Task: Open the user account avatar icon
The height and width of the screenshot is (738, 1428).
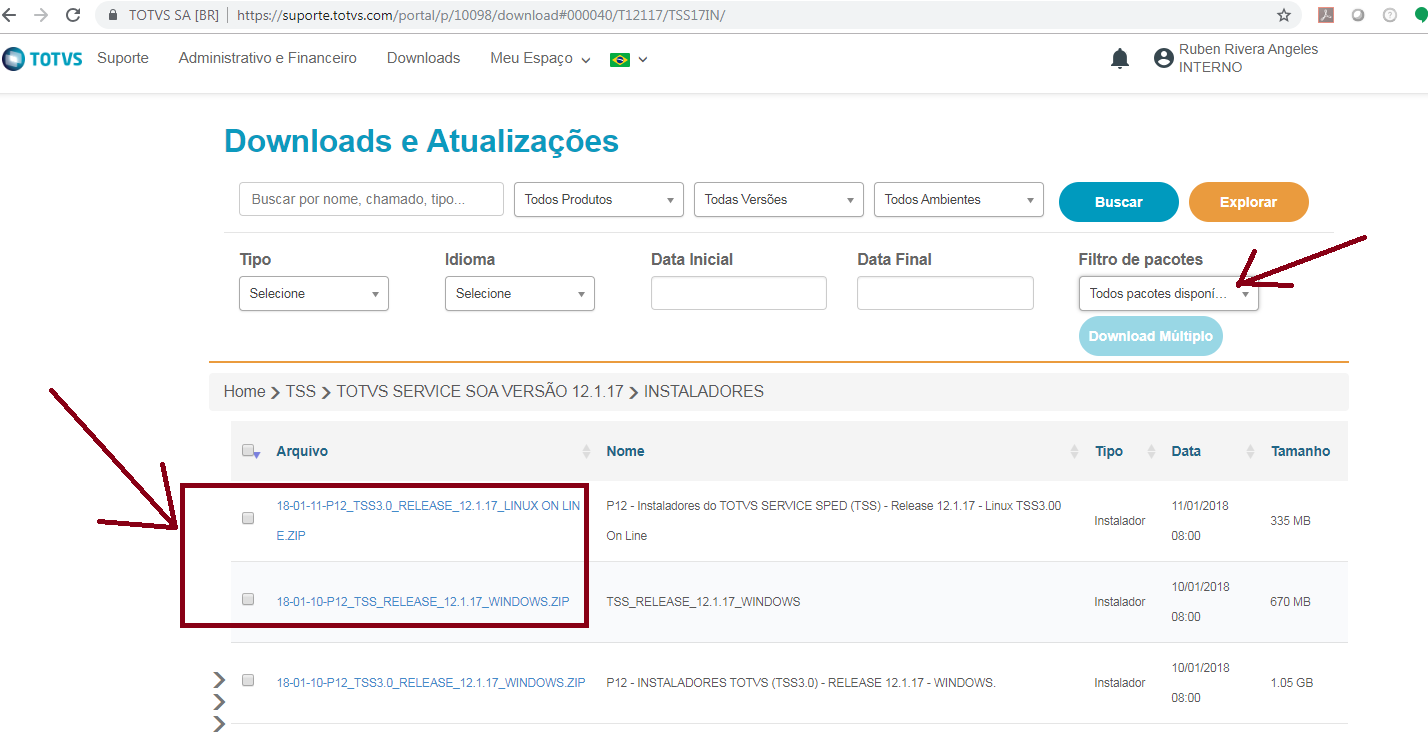Action: tap(1163, 58)
